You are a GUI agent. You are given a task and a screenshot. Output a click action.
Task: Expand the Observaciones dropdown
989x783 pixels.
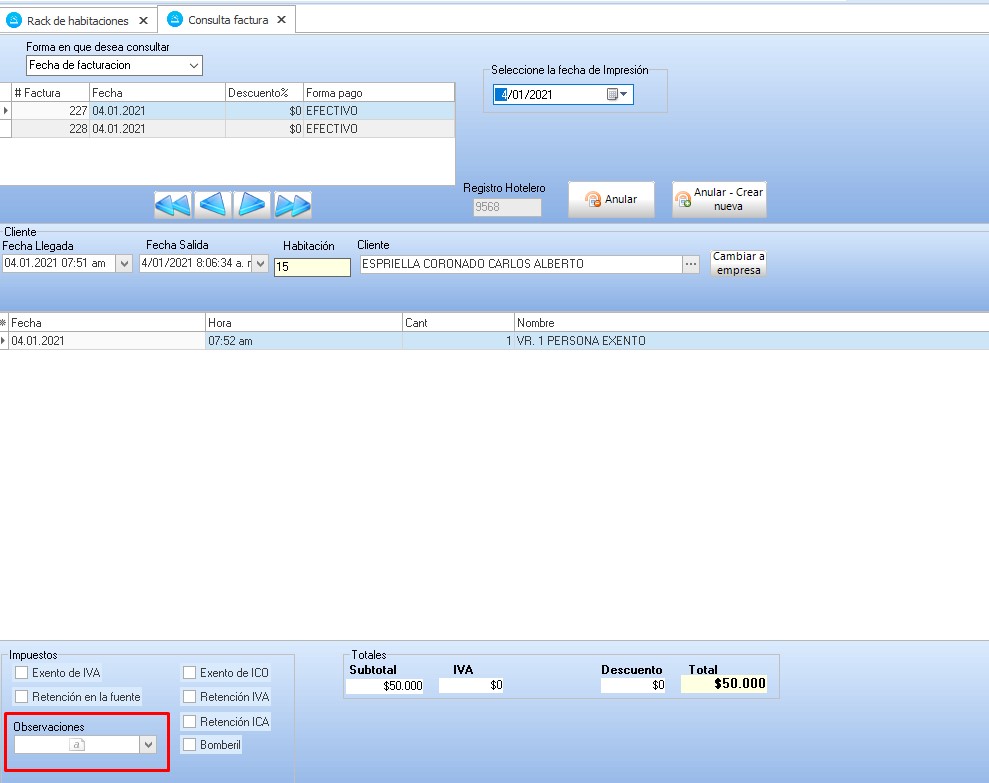pos(148,745)
